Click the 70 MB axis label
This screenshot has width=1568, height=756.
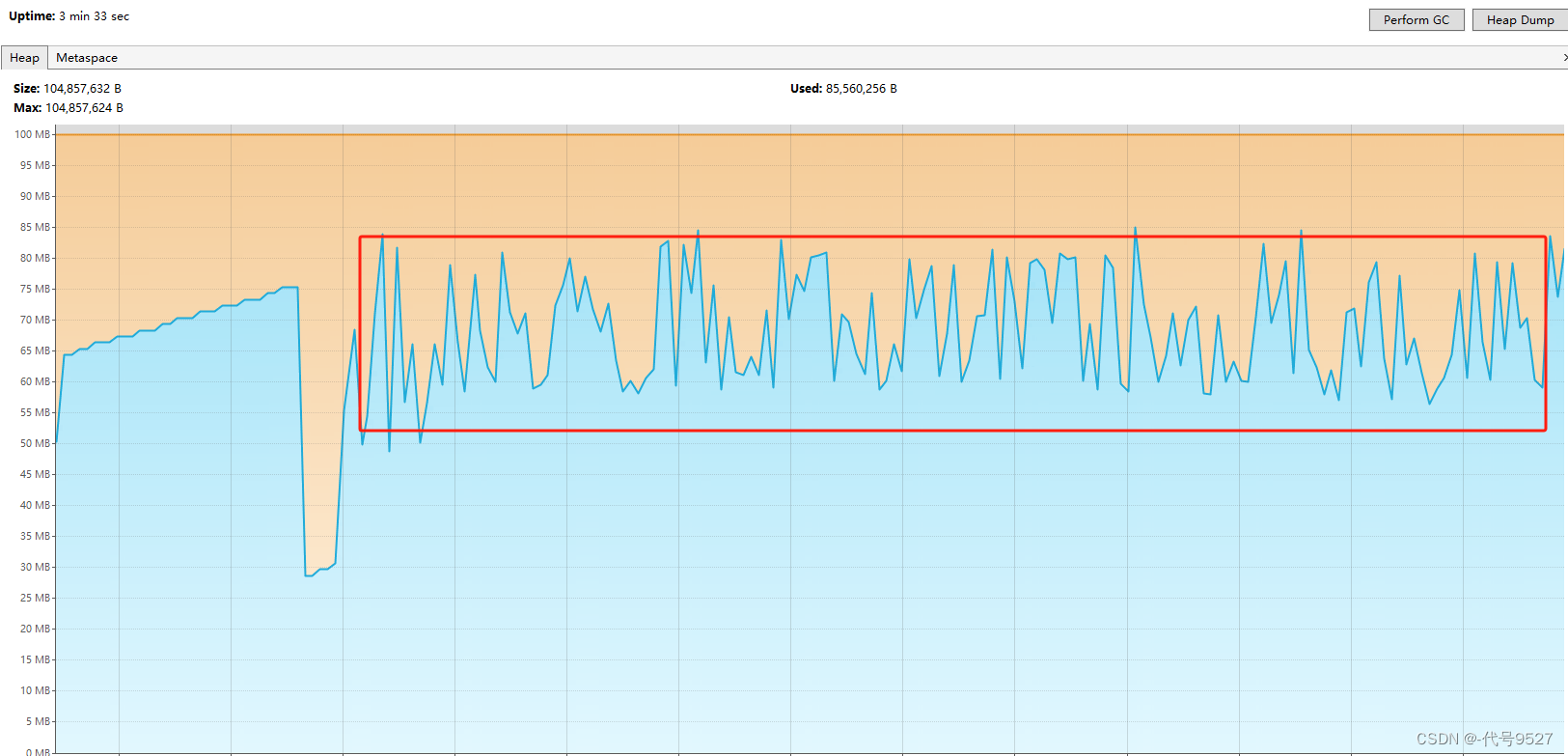[35, 320]
